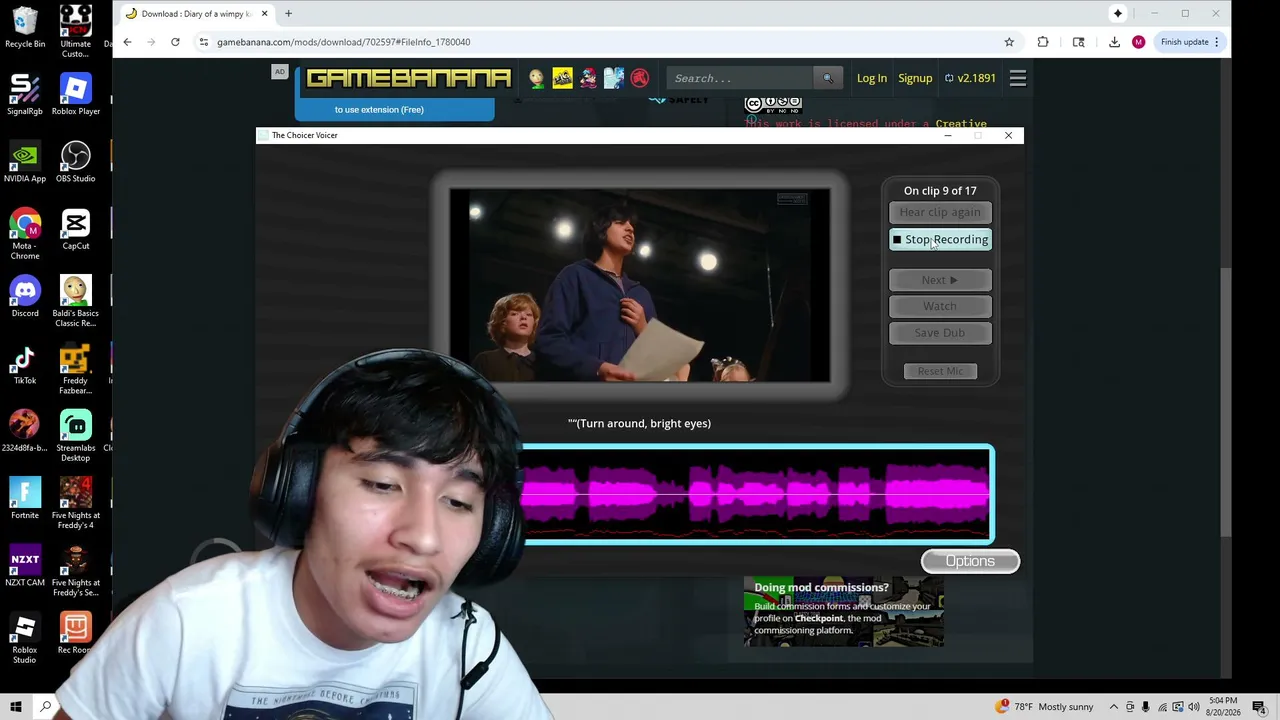Click the Reset Mic button
This screenshot has width=1280, height=720.
point(940,371)
